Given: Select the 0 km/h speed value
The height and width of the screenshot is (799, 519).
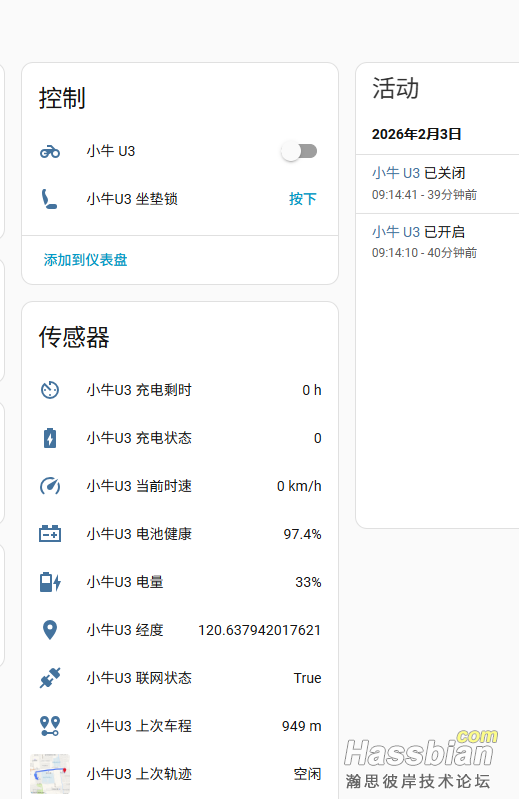Looking at the screenshot, I should (x=299, y=487).
